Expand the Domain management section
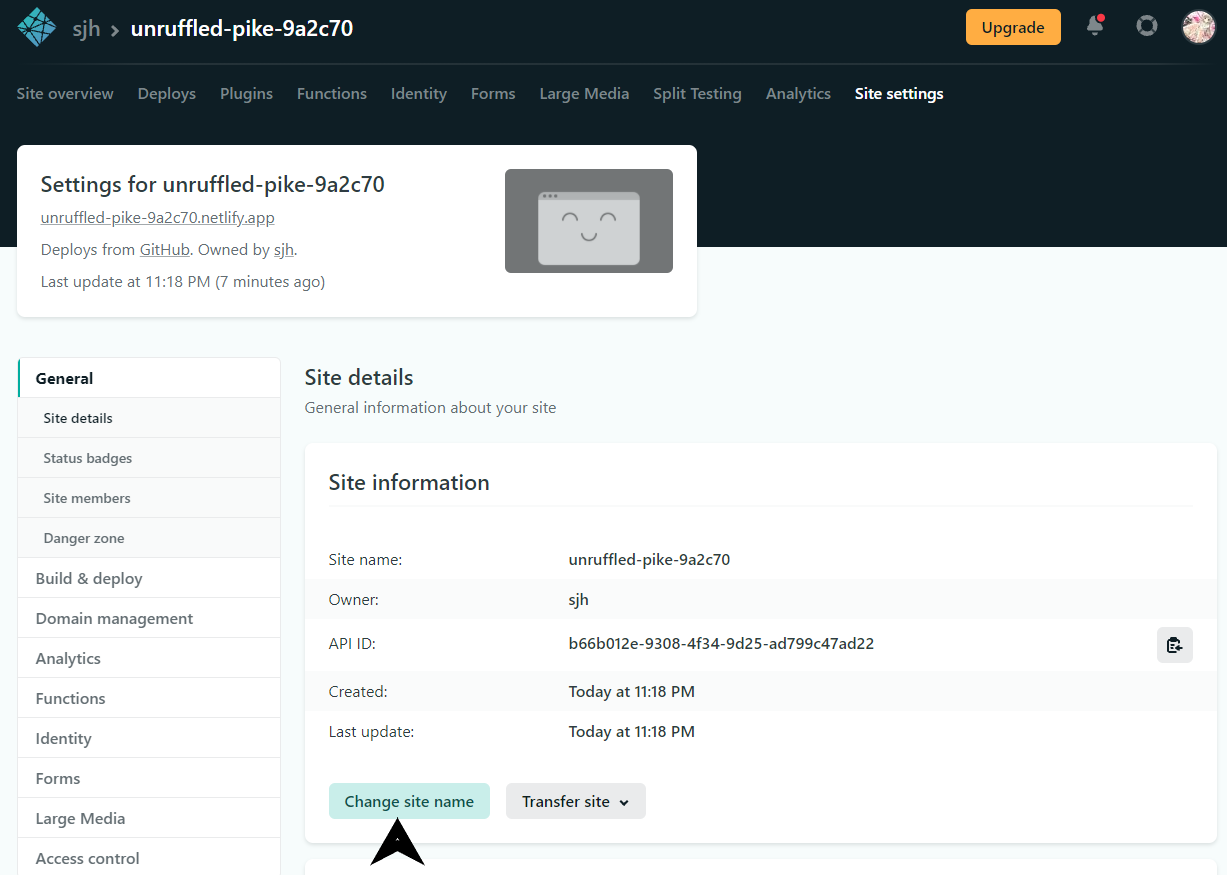The height and width of the screenshot is (875, 1227). point(113,618)
